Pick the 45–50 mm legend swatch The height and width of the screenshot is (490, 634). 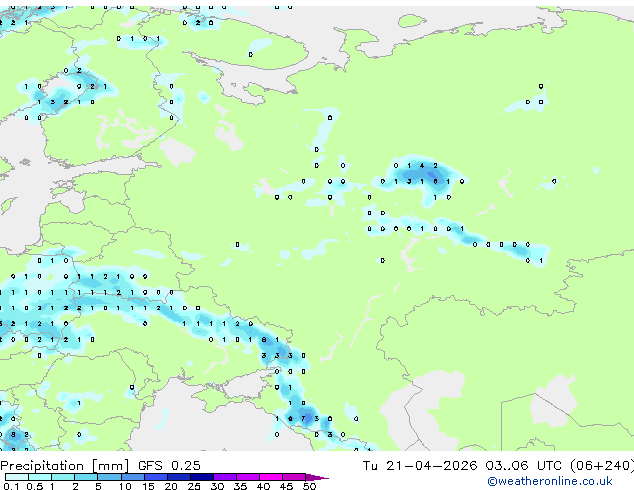pos(294,477)
